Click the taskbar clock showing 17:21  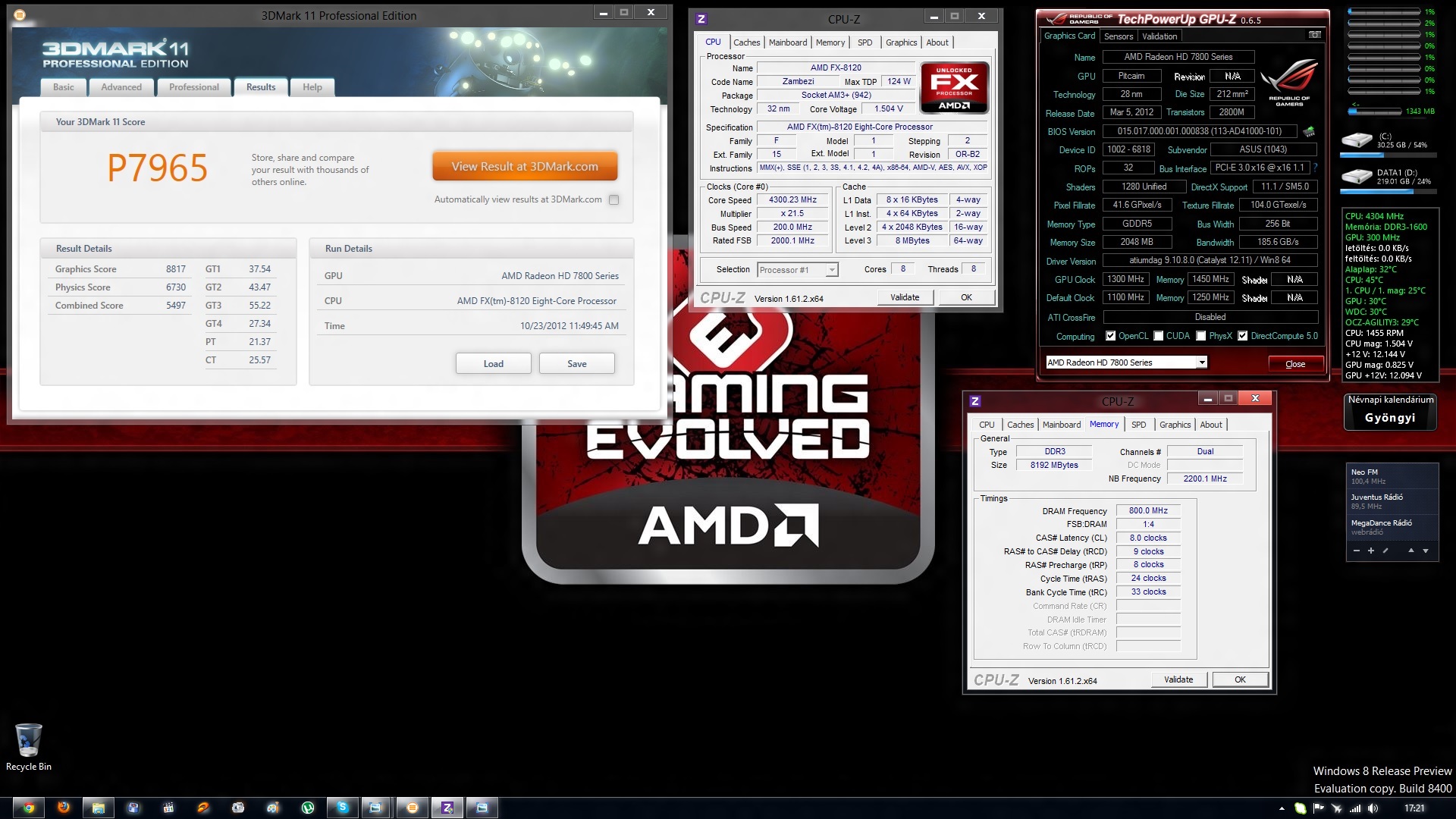coord(1414,808)
